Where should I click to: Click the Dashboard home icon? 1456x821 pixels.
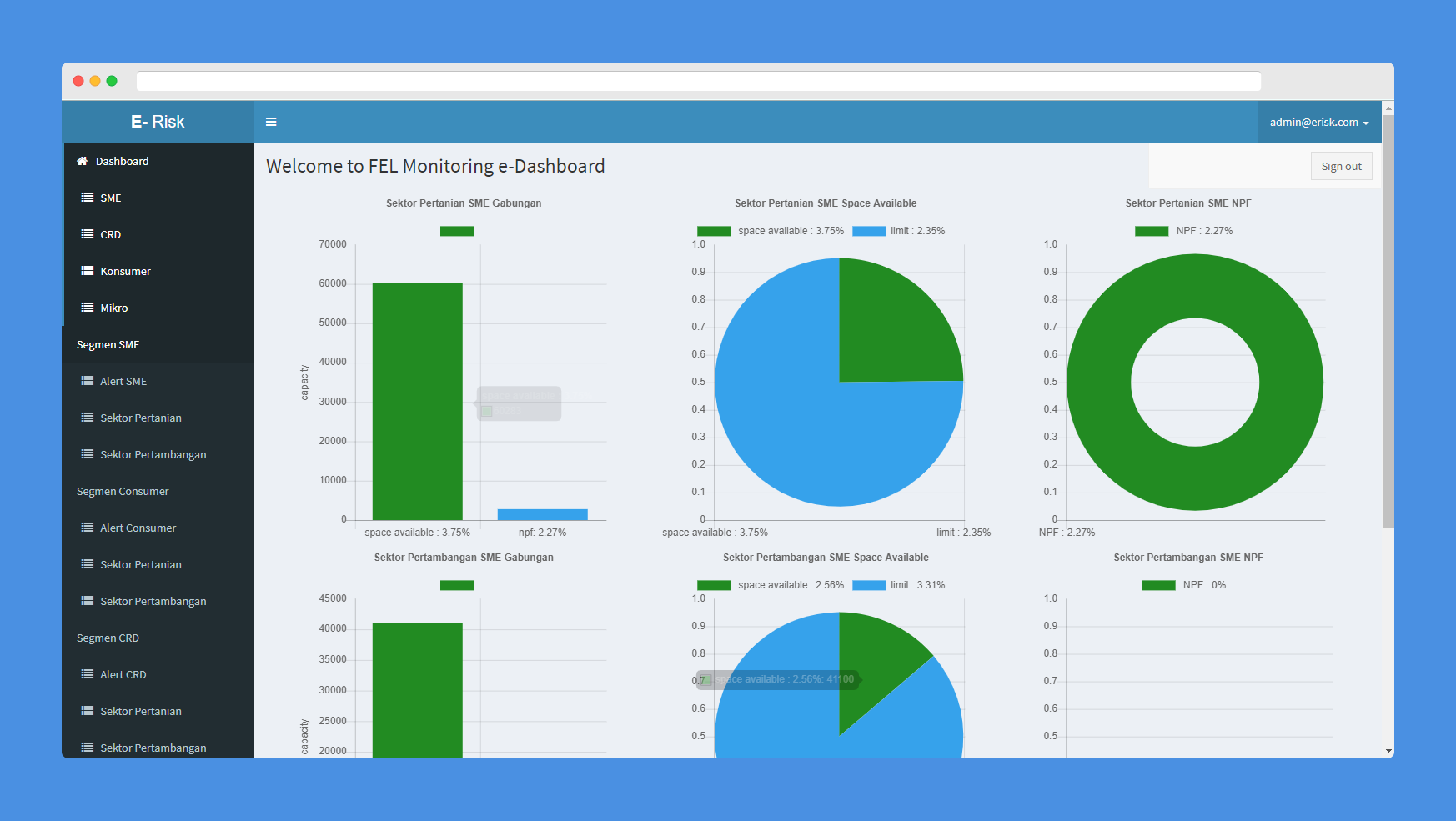tap(82, 161)
